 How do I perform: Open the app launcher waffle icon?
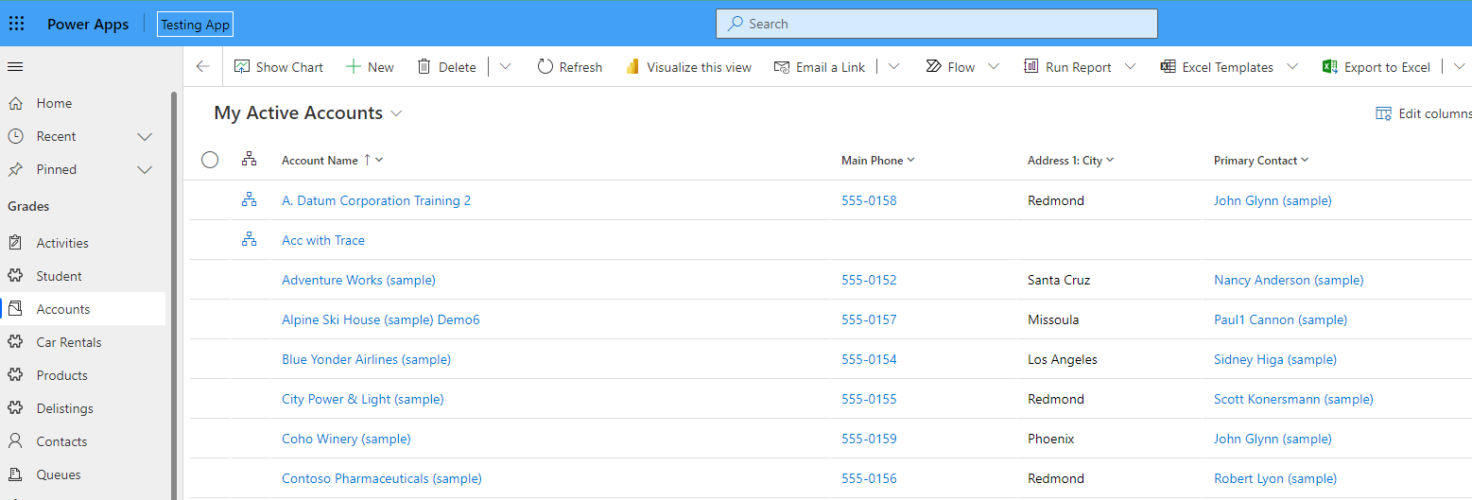tap(16, 24)
